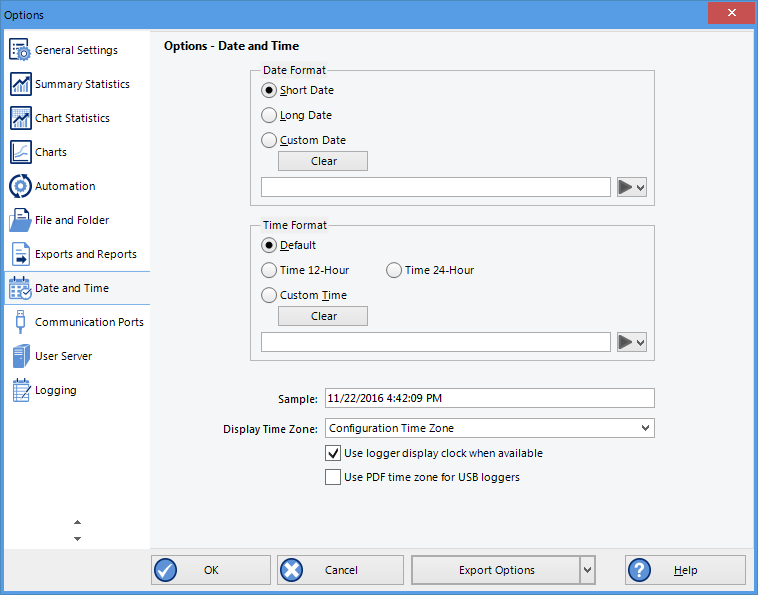Open the Export Options dropdown arrow

click(x=587, y=570)
